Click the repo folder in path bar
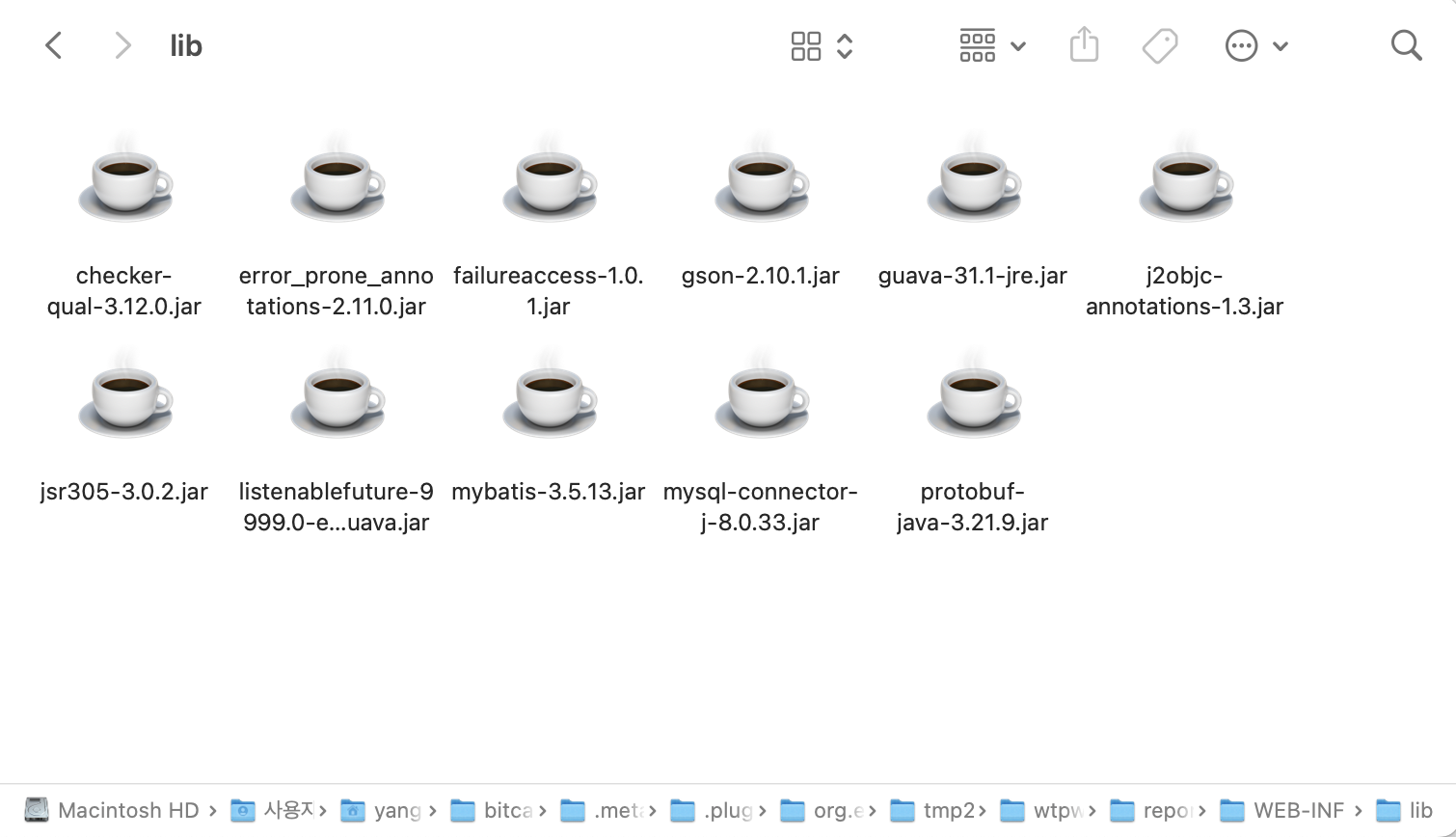This screenshot has width=1456, height=837. (1151, 810)
